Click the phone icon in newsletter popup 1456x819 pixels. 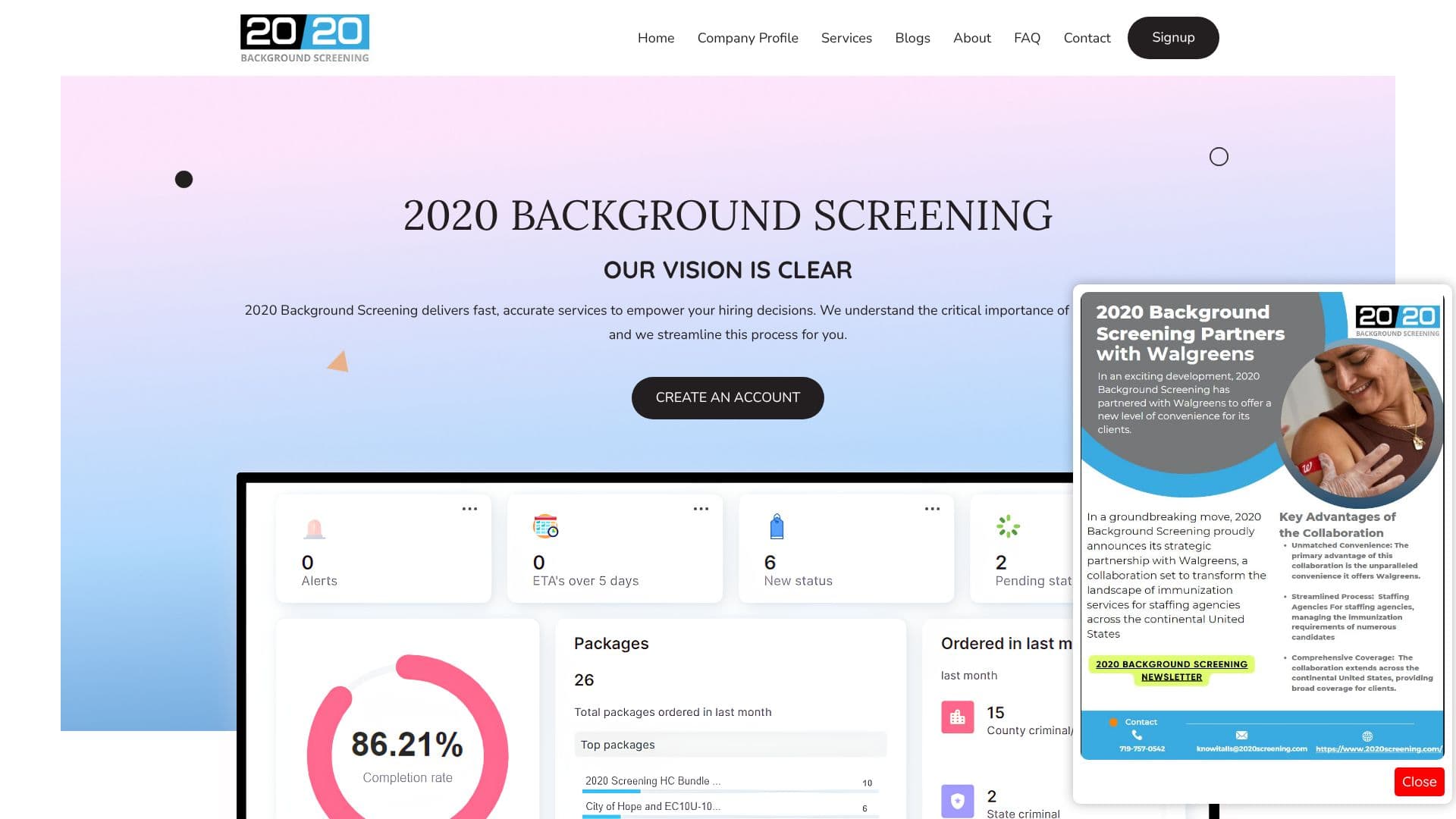(x=1136, y=735)
